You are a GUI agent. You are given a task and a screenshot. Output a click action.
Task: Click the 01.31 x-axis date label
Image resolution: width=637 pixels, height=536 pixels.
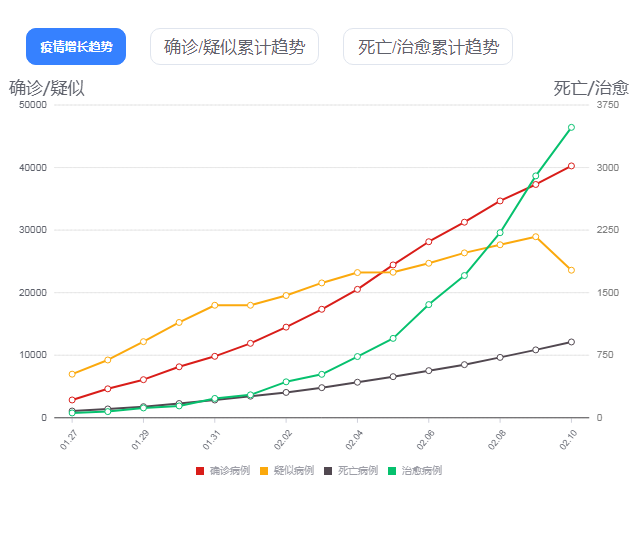[x=211, y=440]
